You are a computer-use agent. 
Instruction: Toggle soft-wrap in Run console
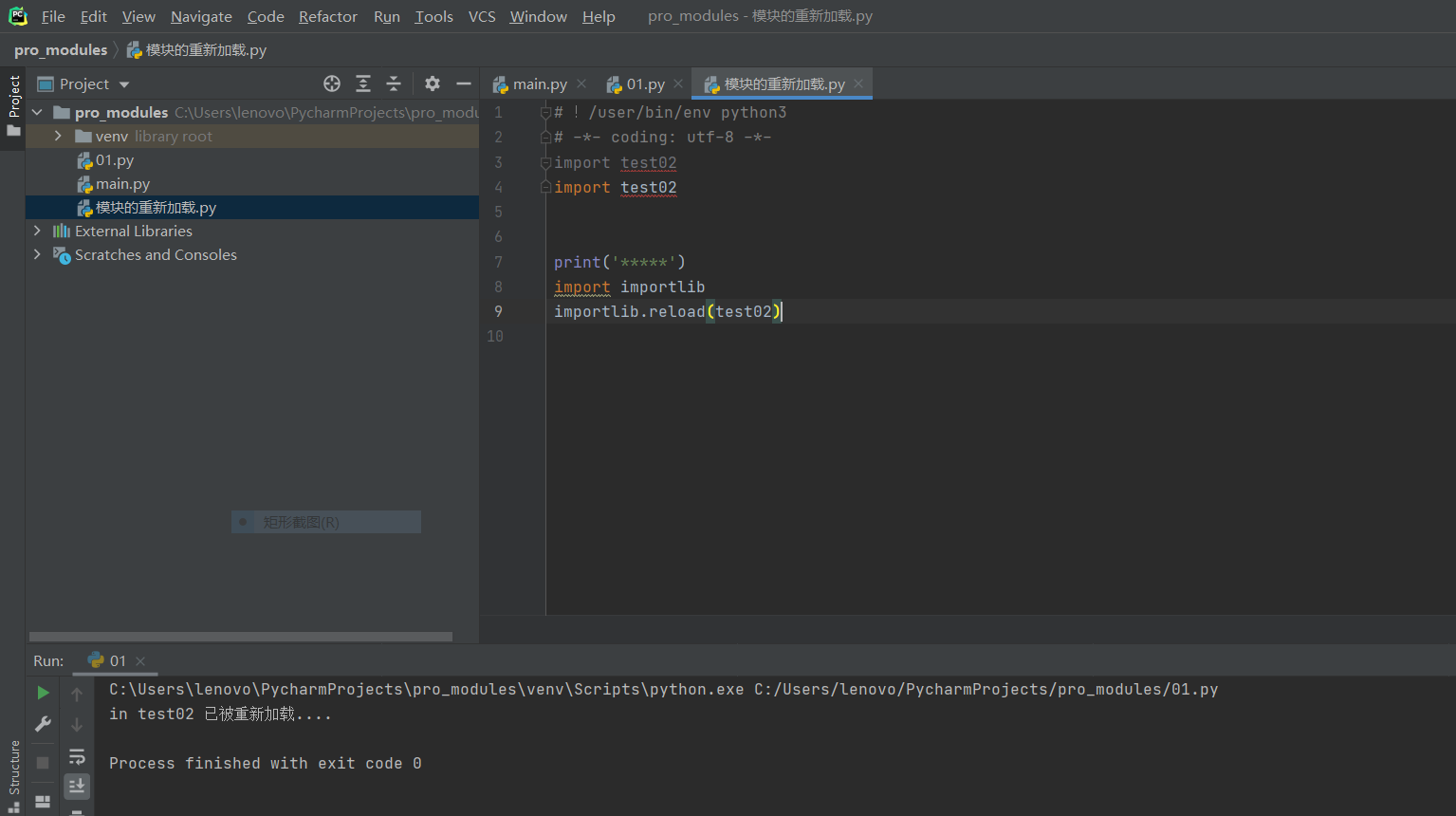tap(77, 756)
